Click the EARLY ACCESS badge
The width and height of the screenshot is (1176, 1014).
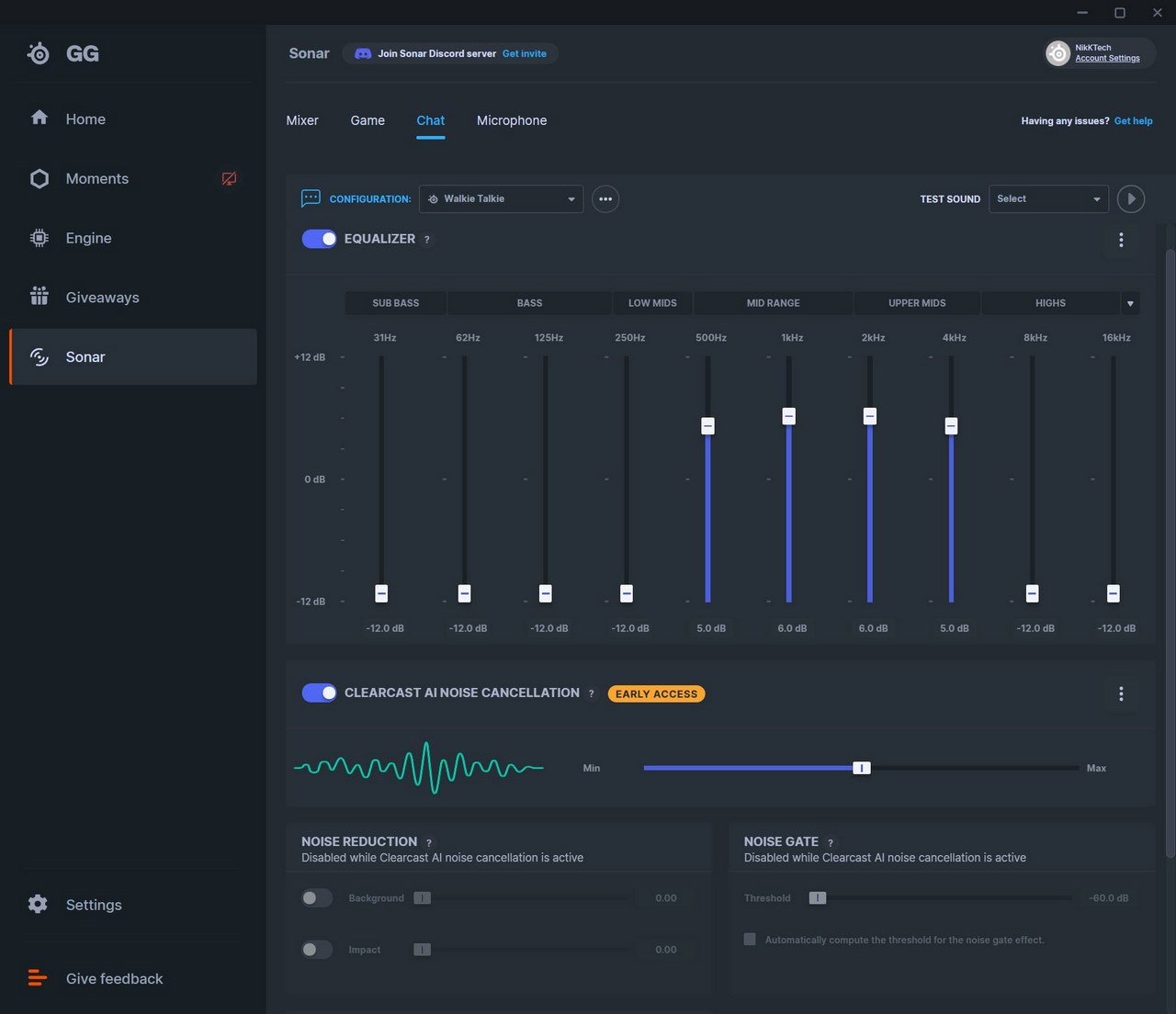click(656, 693)
